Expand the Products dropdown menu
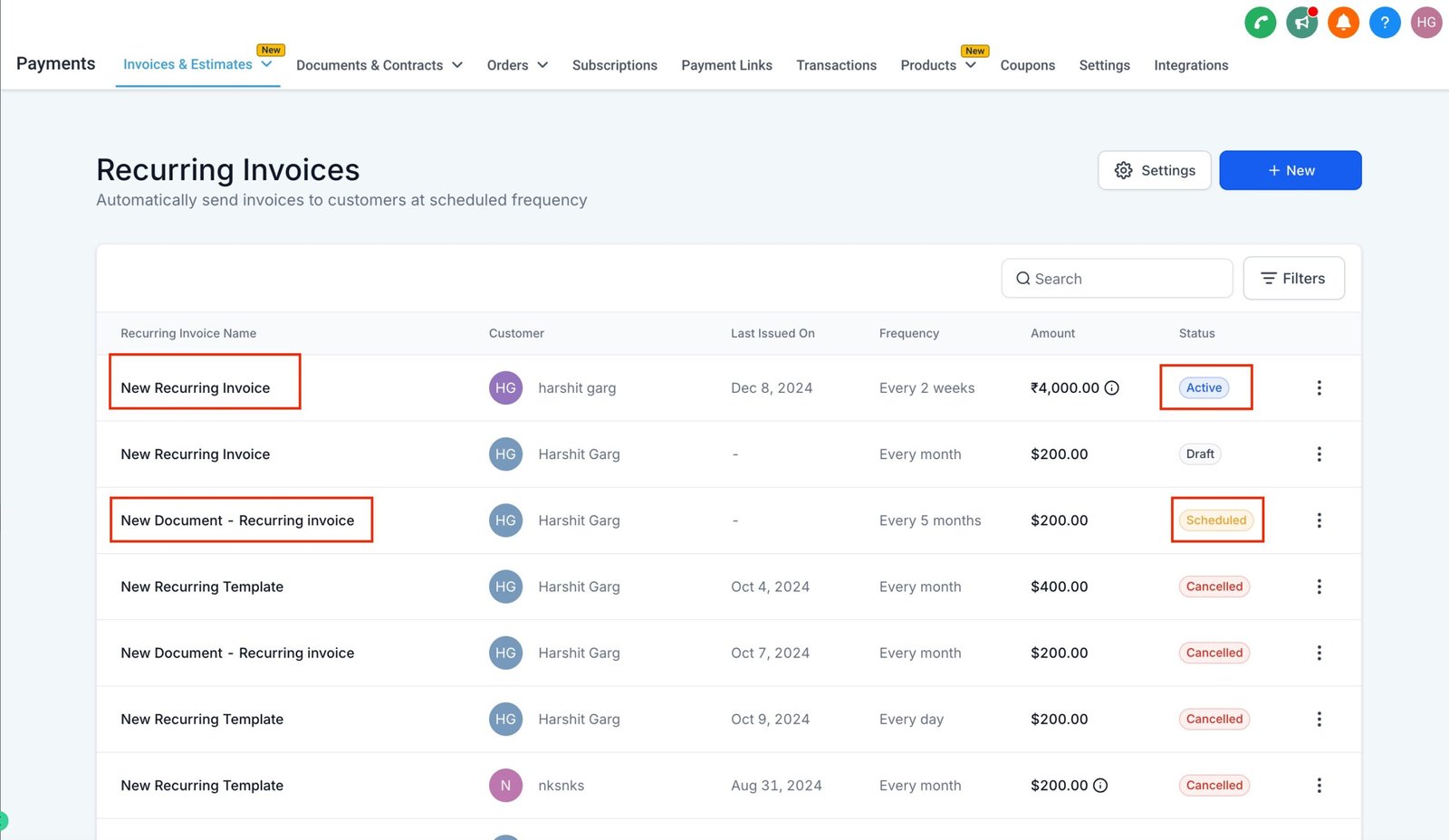Image resolution: width=1449 pixels, height=840 pixels. [x=937, y=65]
